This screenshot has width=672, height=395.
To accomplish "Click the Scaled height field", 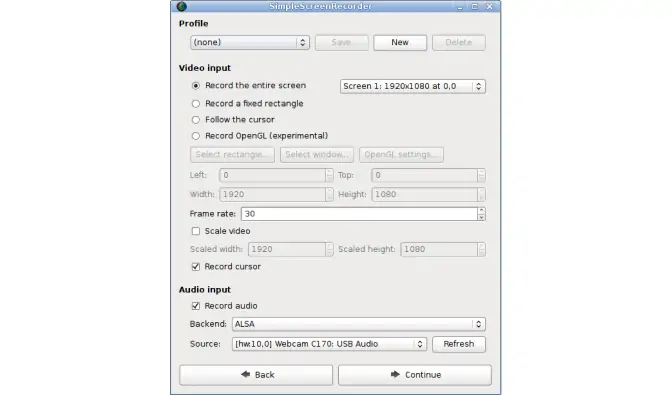I will [x=439, y=249].
